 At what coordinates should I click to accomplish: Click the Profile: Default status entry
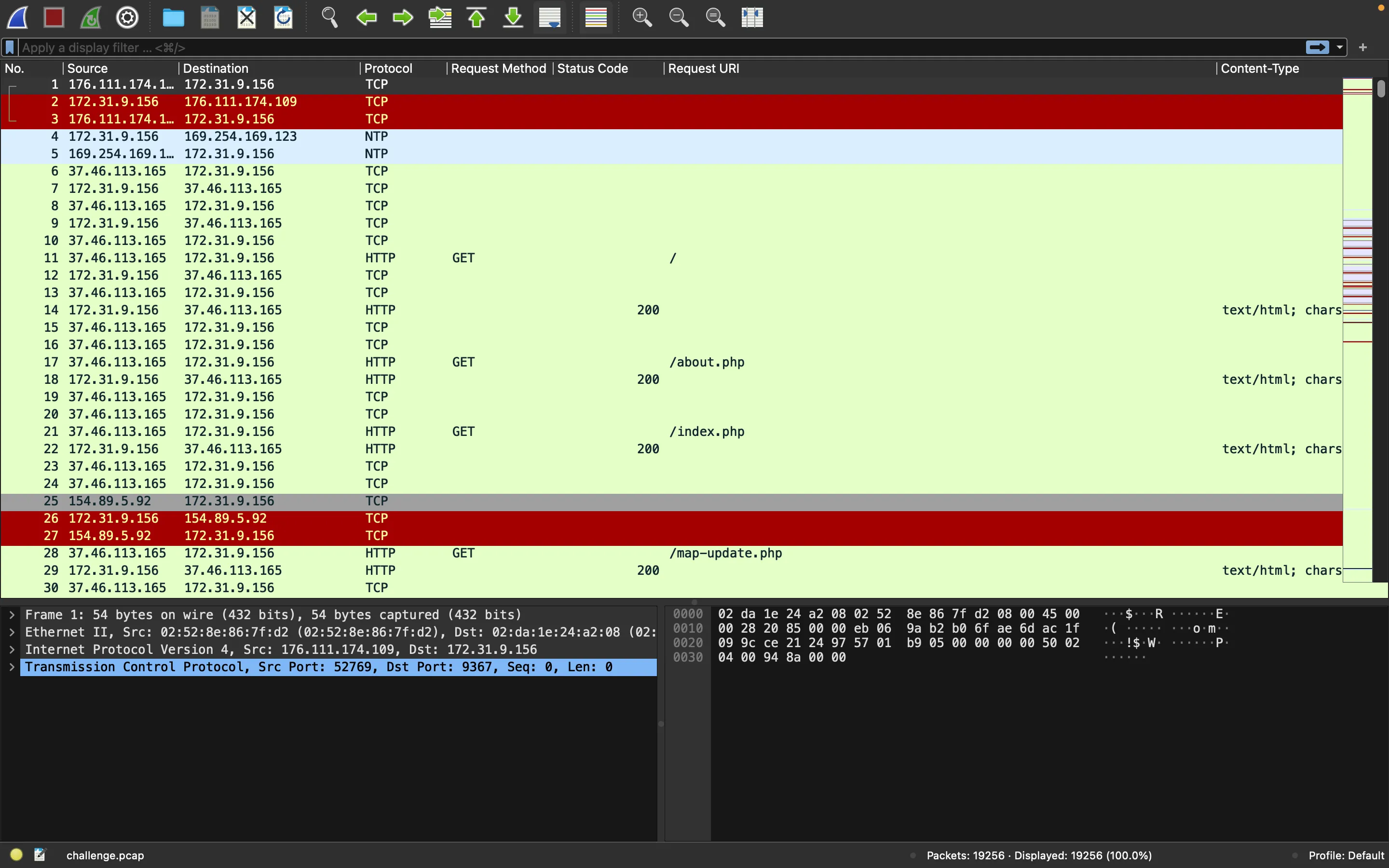(x=1346, y=855)
